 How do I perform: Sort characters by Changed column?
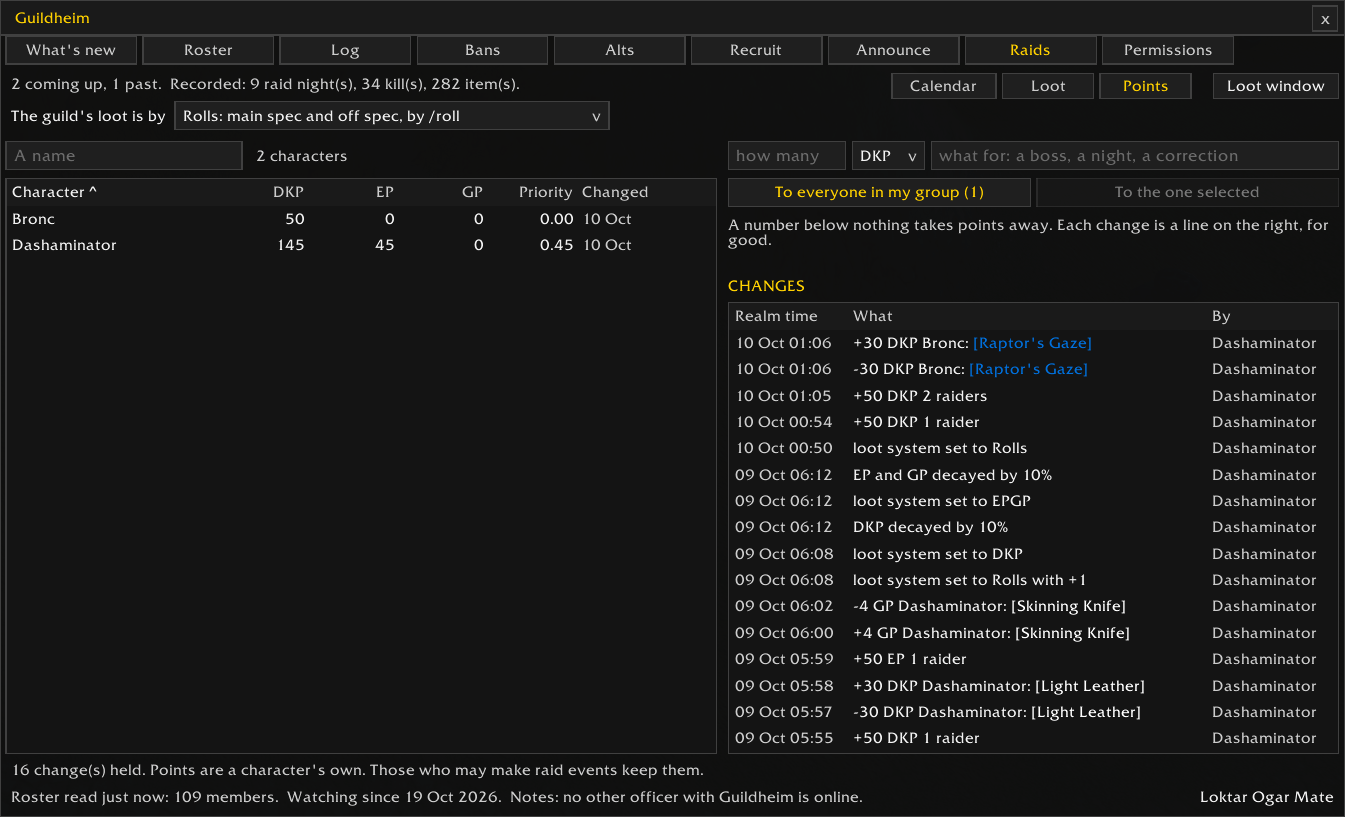615,192
